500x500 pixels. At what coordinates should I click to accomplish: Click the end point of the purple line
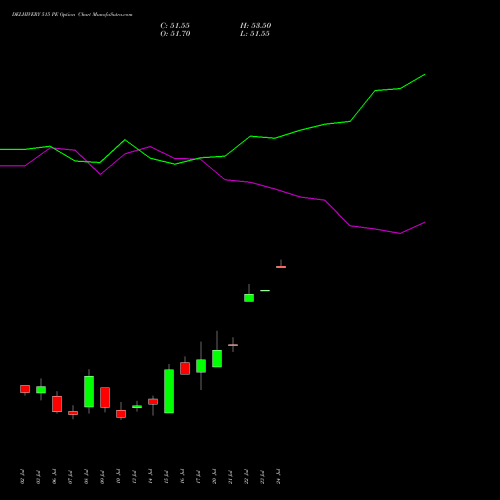point(425,222)
